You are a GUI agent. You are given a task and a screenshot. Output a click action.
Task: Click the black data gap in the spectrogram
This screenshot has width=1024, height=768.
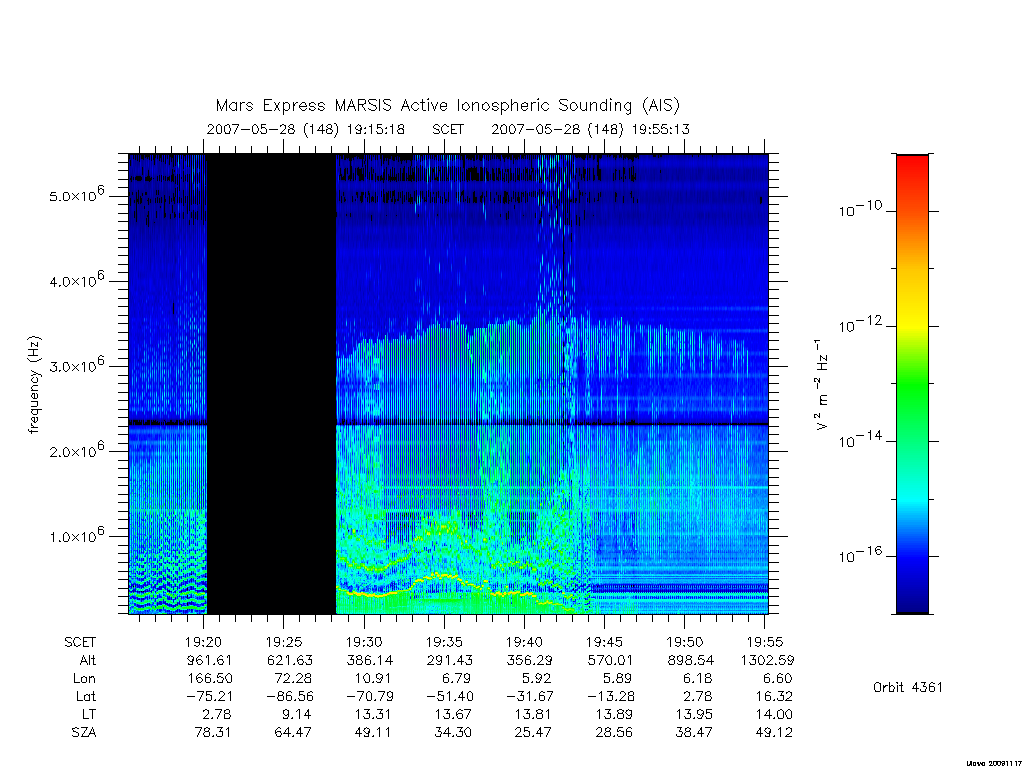click(272, 384)
